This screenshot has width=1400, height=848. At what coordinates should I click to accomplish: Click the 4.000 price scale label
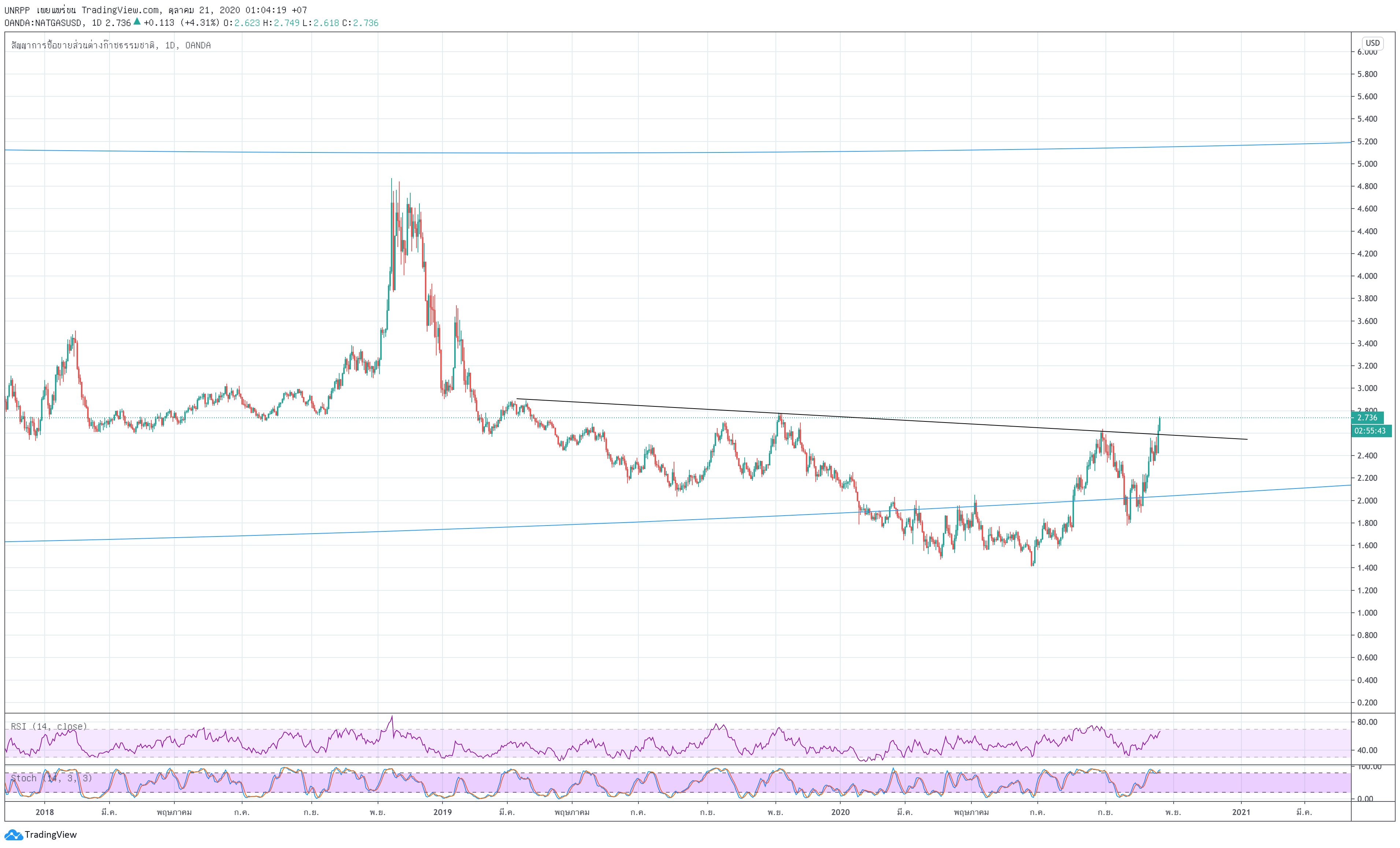(1367, 276)
